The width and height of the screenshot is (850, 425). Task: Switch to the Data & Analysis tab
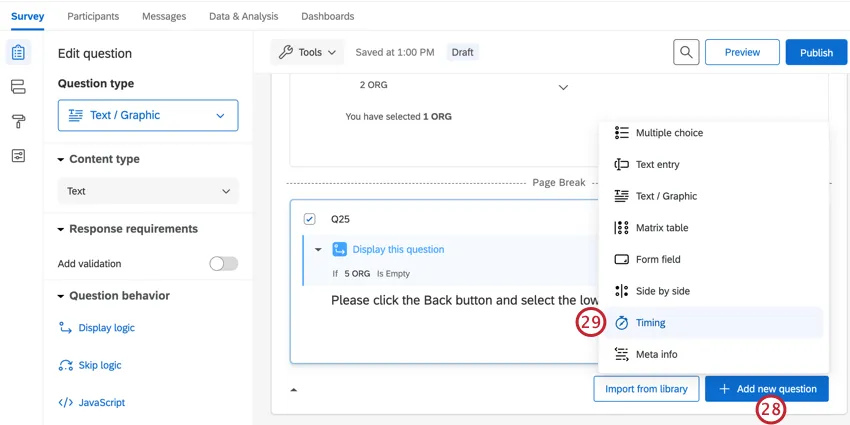pos(243,16)
